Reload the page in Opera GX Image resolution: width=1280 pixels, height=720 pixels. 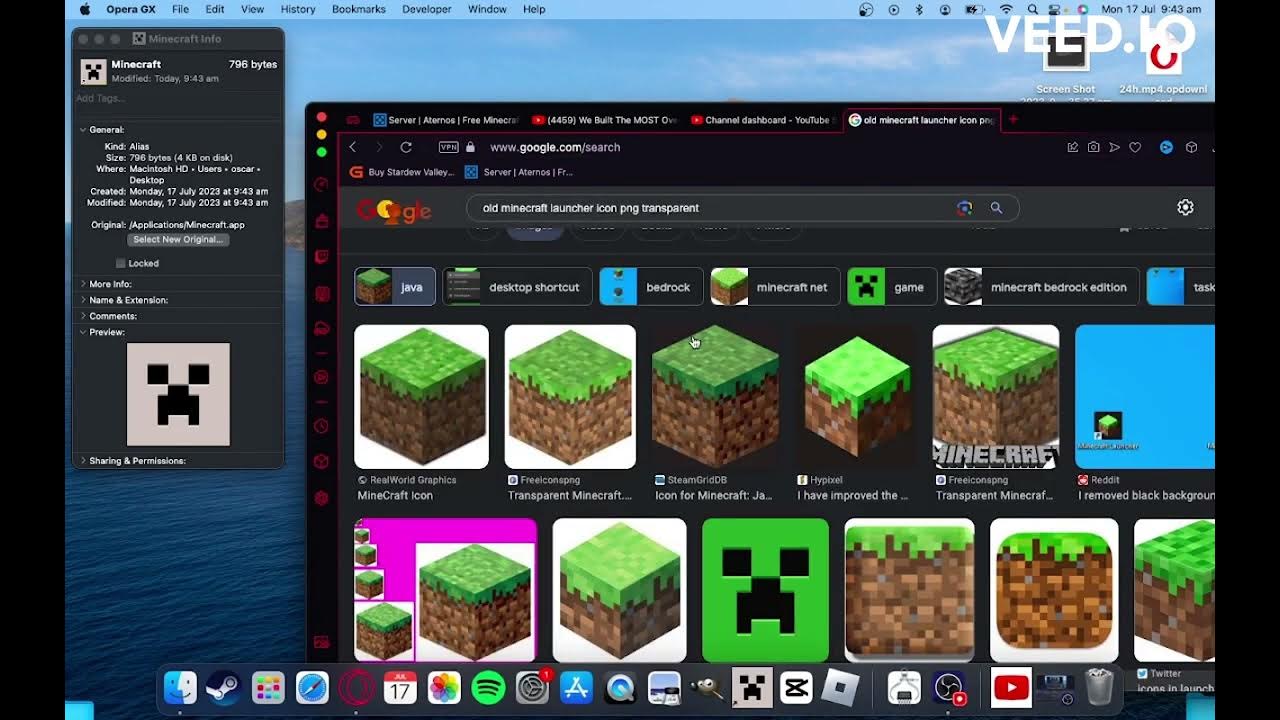(x=406, y=147)
